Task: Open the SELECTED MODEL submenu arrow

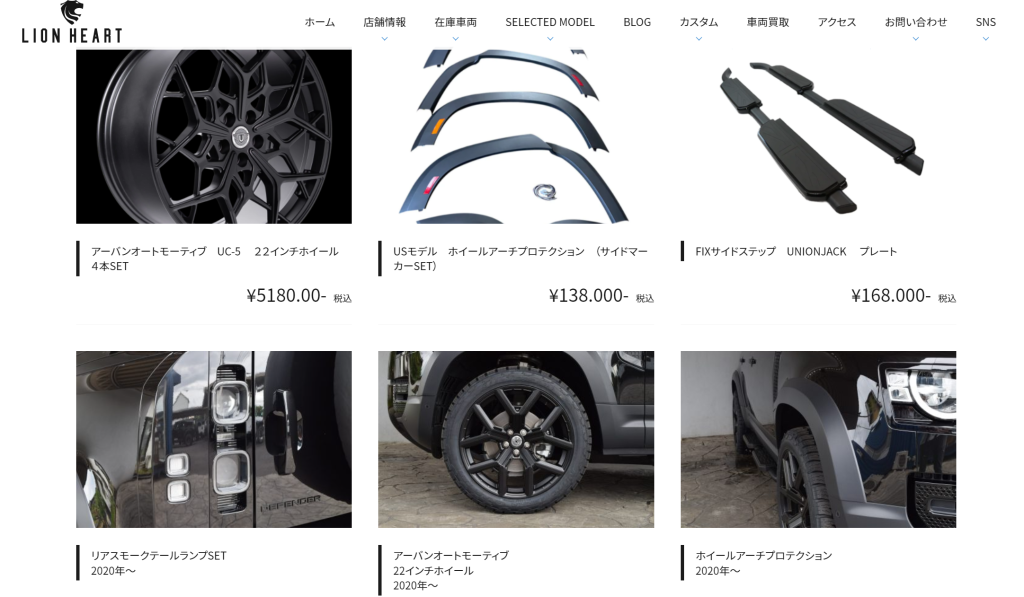Action: 550,39
